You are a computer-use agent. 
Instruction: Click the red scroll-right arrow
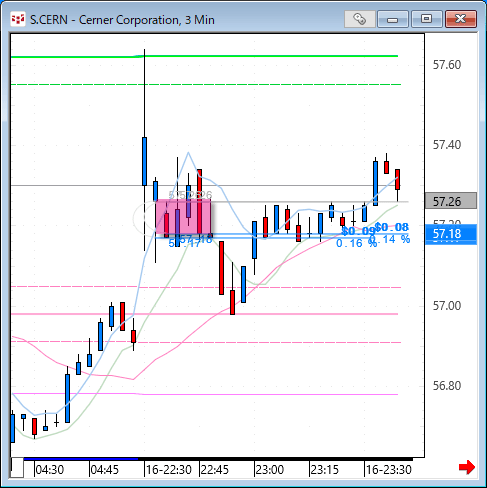tap(467, 467)
